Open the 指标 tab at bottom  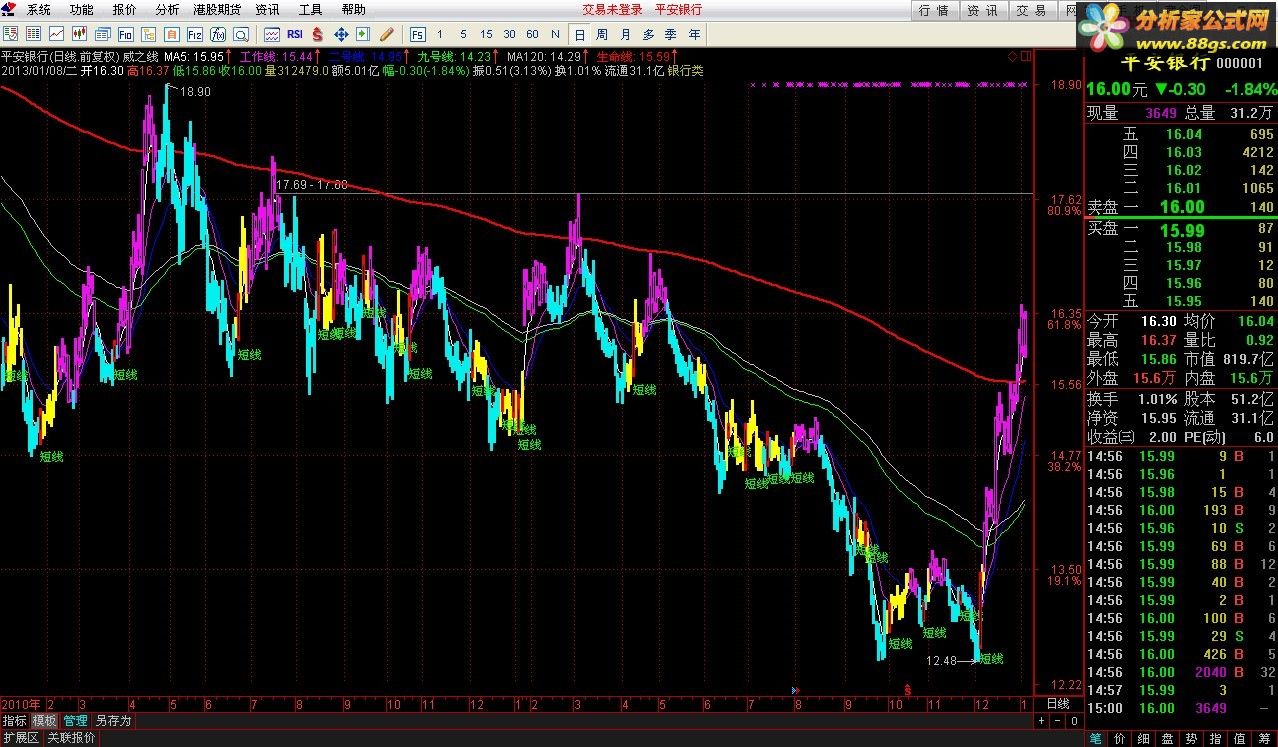click(x=14, y=720)
